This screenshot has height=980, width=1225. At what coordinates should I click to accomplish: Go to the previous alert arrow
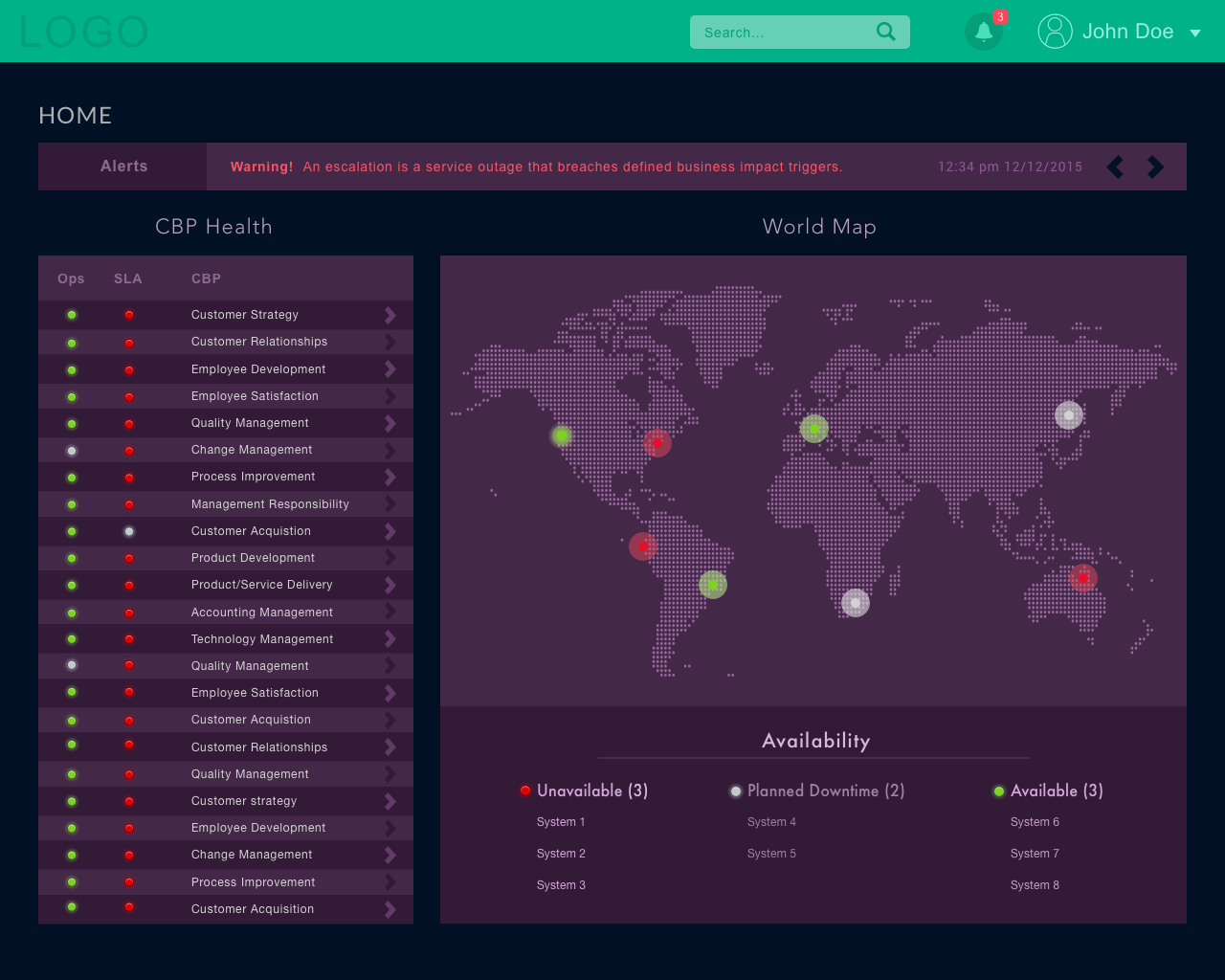tap(1115, 167)
